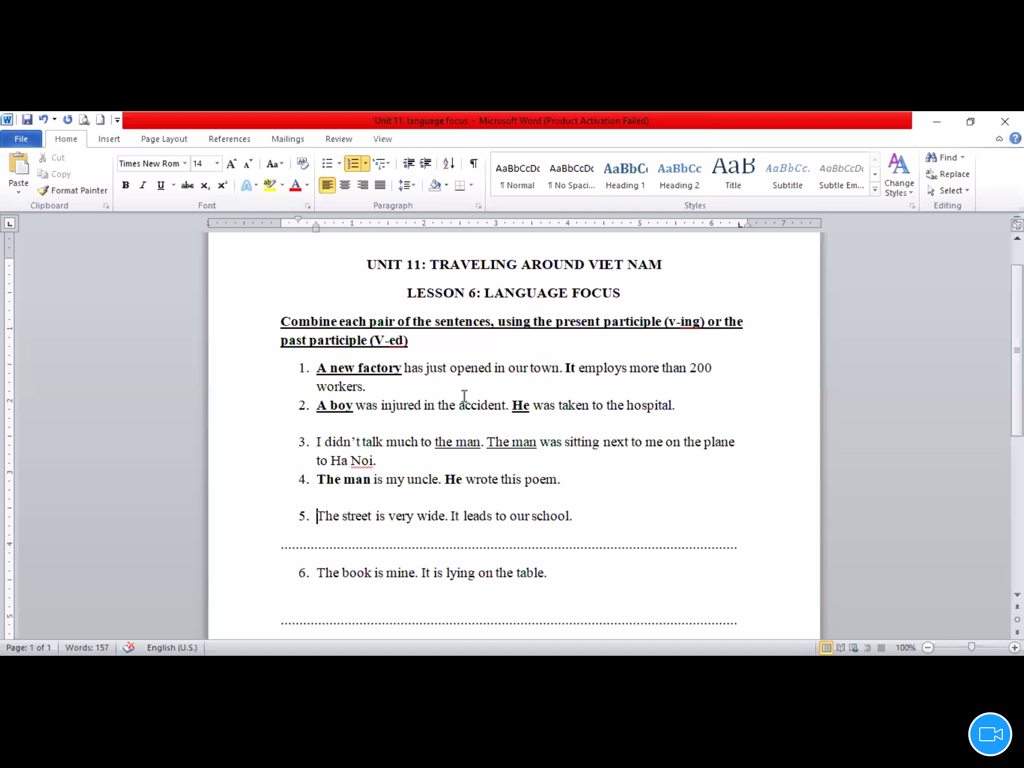
Task: Open the Times New Roman font name dropdown
Action: tap(185, 163)
